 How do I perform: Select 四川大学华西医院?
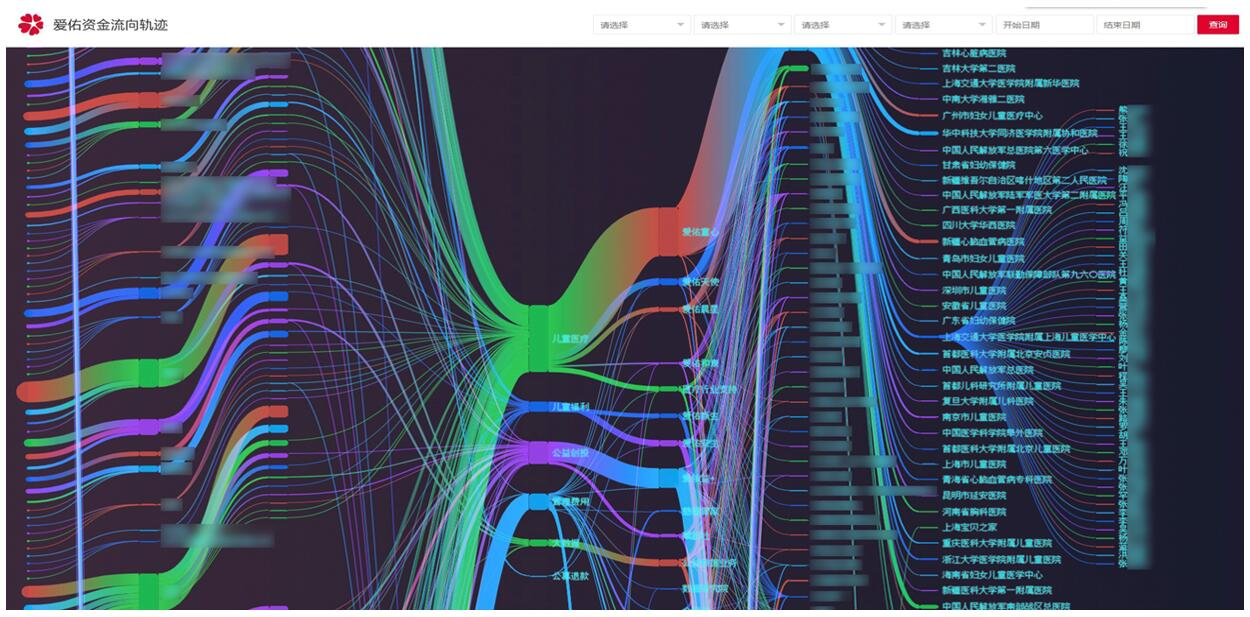click(978, 225)
